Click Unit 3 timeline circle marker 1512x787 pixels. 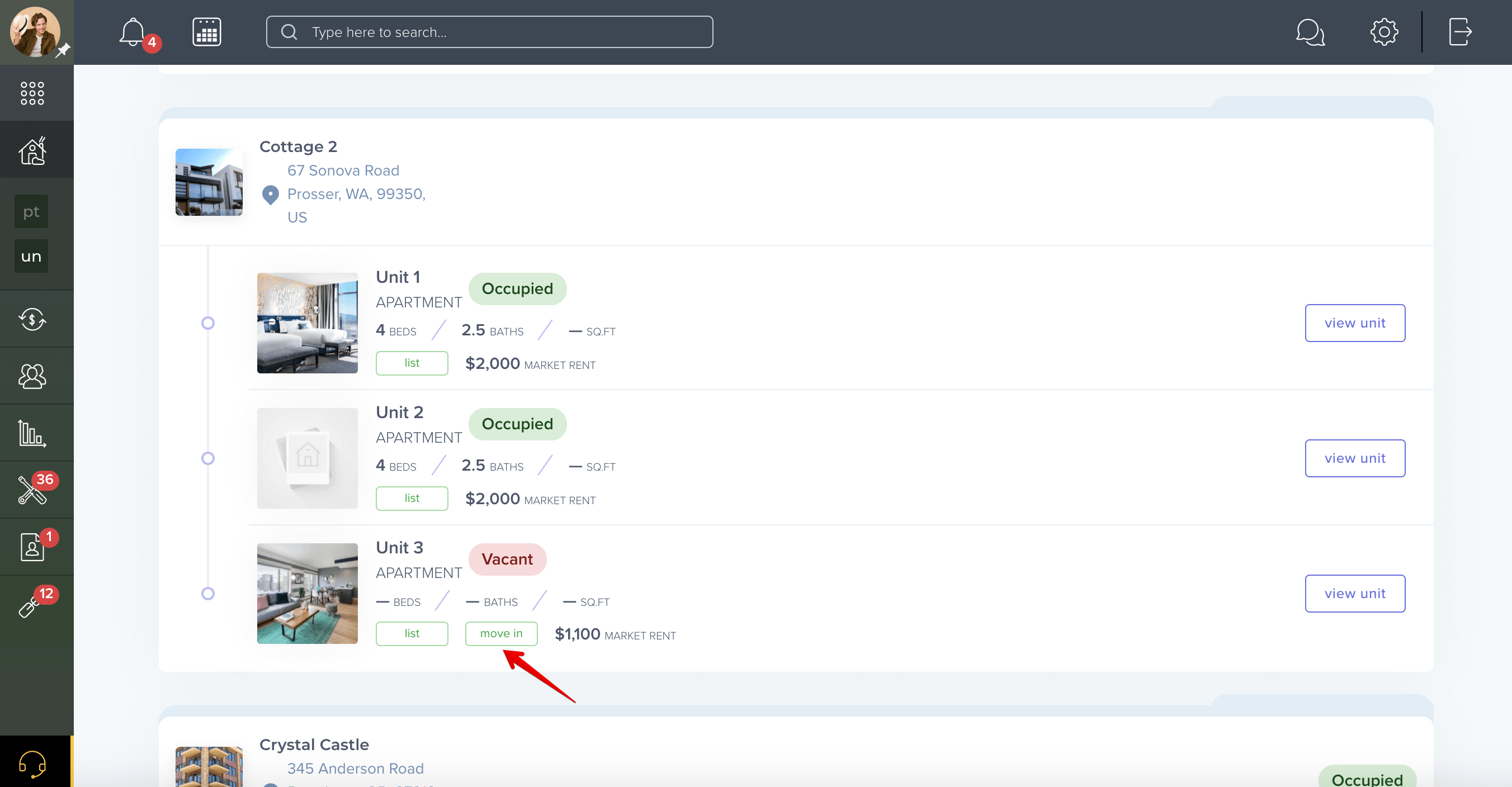[x=208, y=594]
